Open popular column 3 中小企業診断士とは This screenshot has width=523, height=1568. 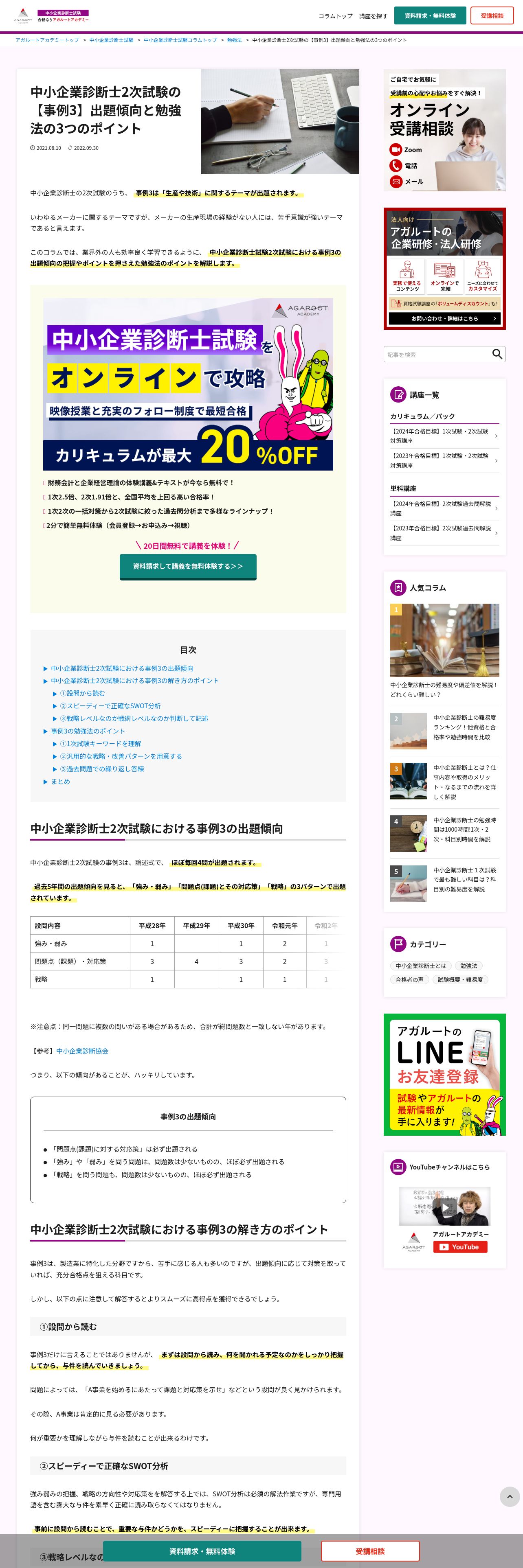444,782
